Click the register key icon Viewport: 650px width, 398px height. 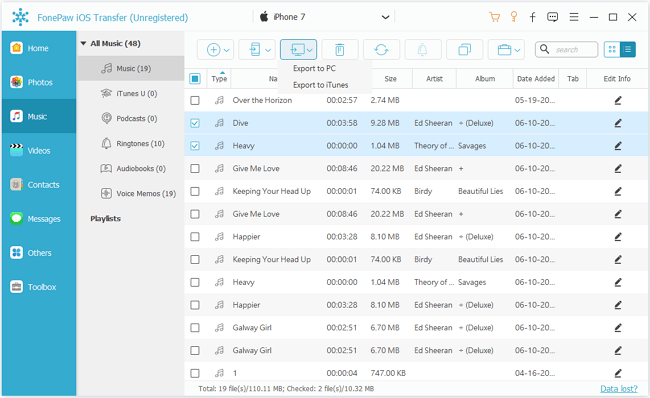(514, 17)
